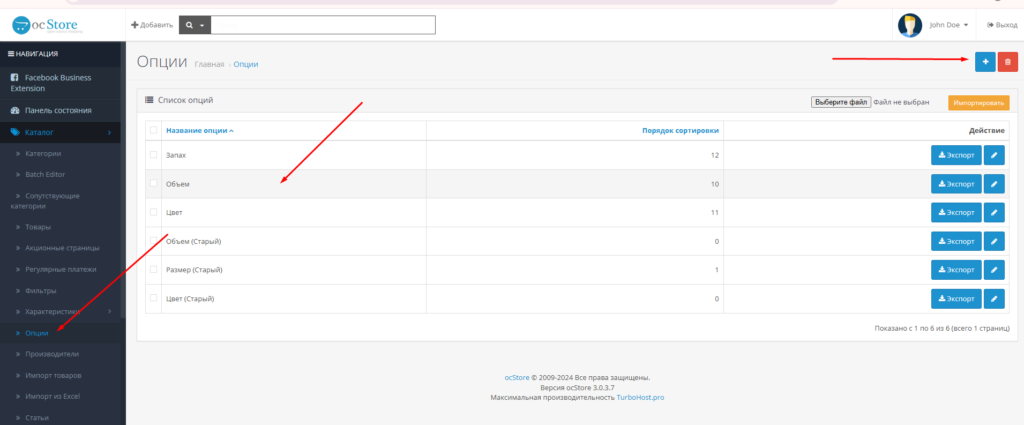Toggle the select-all checkbox in the table header
This screenshot has height=425, width=1024.
(153, 130)
